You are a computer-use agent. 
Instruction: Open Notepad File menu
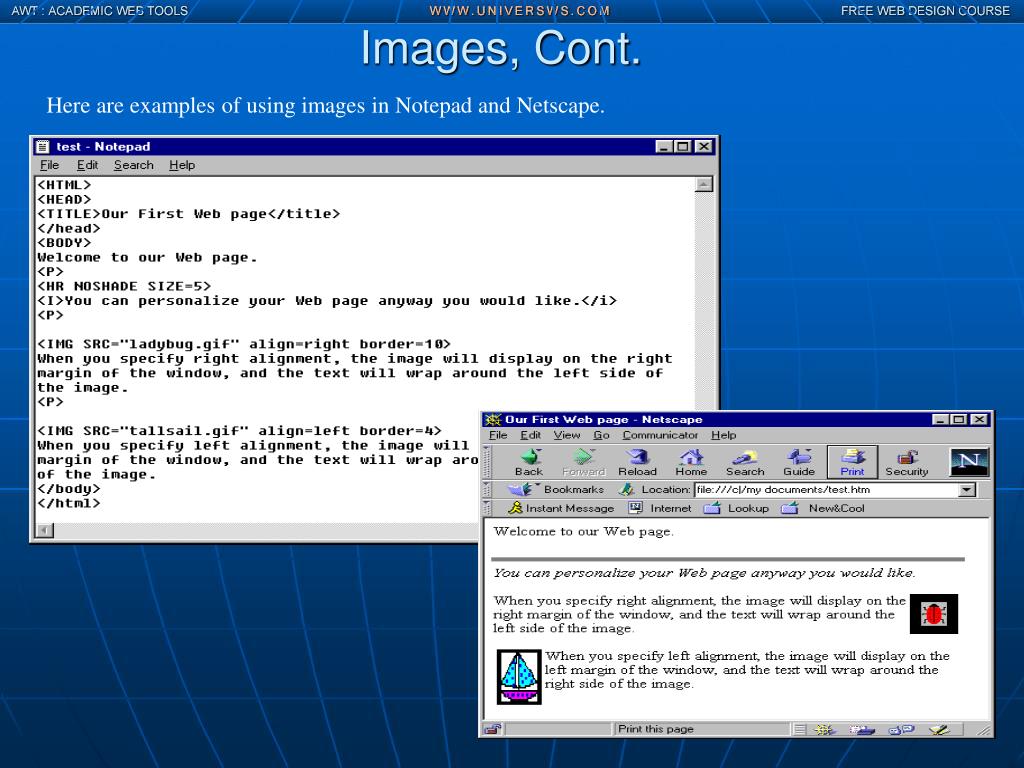[50, 165]
